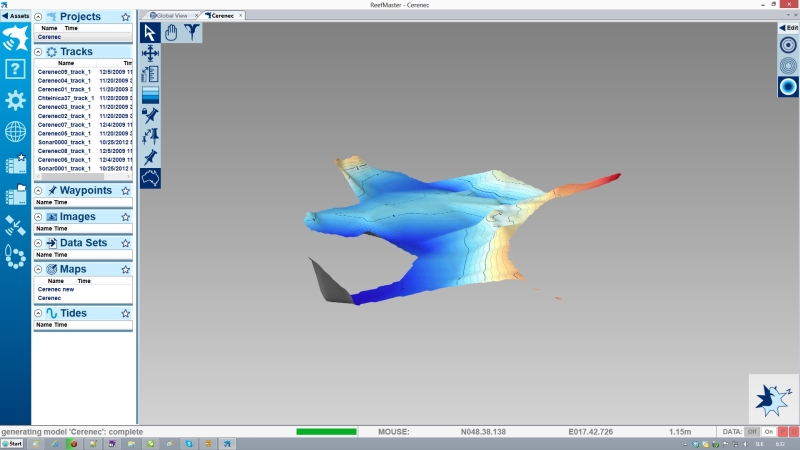Open the settings gear in sidebar

[x=15, y=101]
